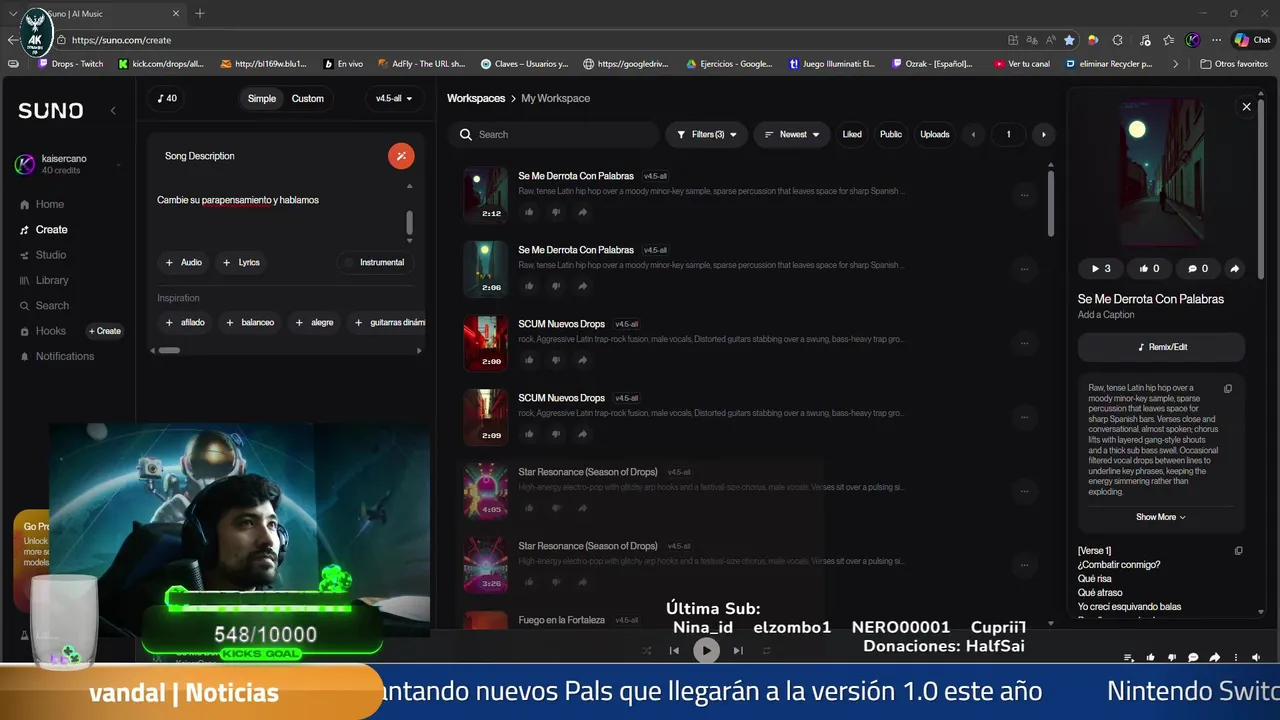The height and width of the screenshot is (720, 1280).
Task: Open comments count in song details panel
Action: tap(1198, 268)
